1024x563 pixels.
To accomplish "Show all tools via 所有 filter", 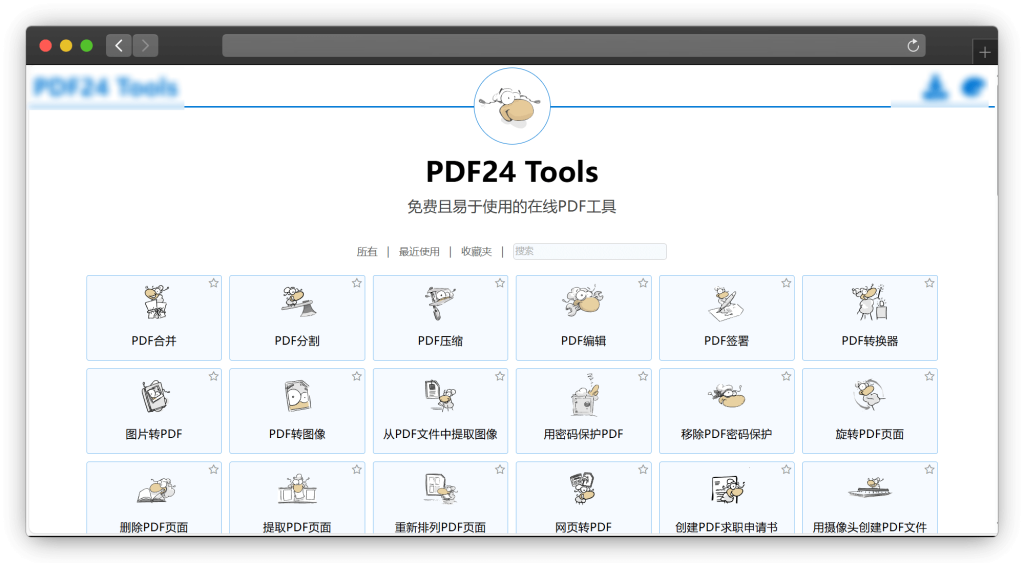I will point(367,251).
